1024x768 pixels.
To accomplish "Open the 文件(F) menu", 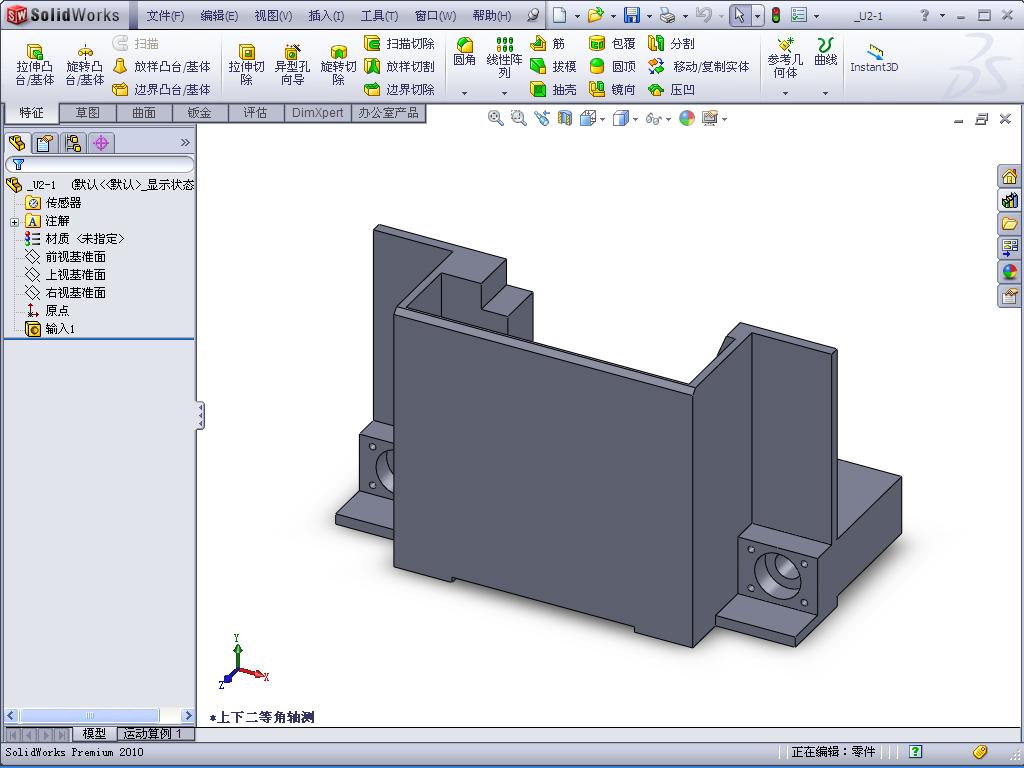I will (x=165, y=16).
